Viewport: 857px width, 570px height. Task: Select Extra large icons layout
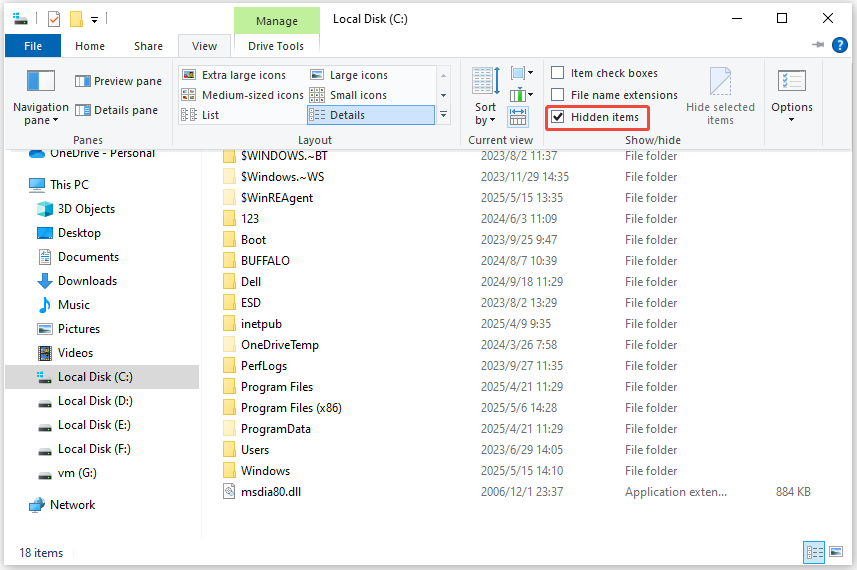point(234,75)
